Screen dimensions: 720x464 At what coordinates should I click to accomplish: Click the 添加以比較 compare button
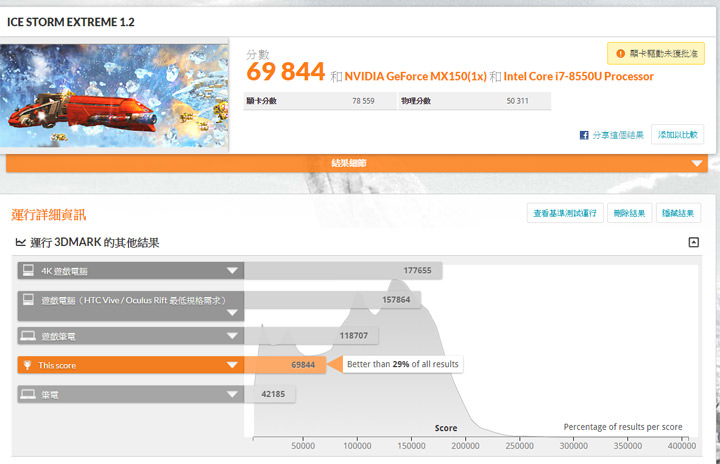click(x=678, y=135)
